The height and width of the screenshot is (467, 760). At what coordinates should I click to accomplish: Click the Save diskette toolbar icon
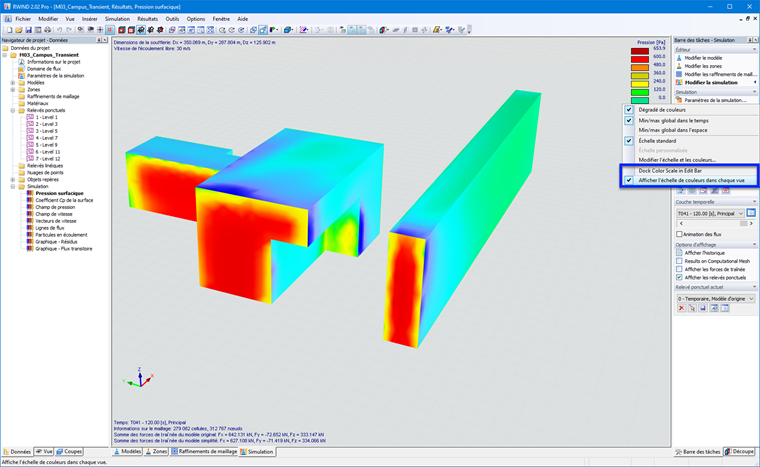click(x=29, y=30)
